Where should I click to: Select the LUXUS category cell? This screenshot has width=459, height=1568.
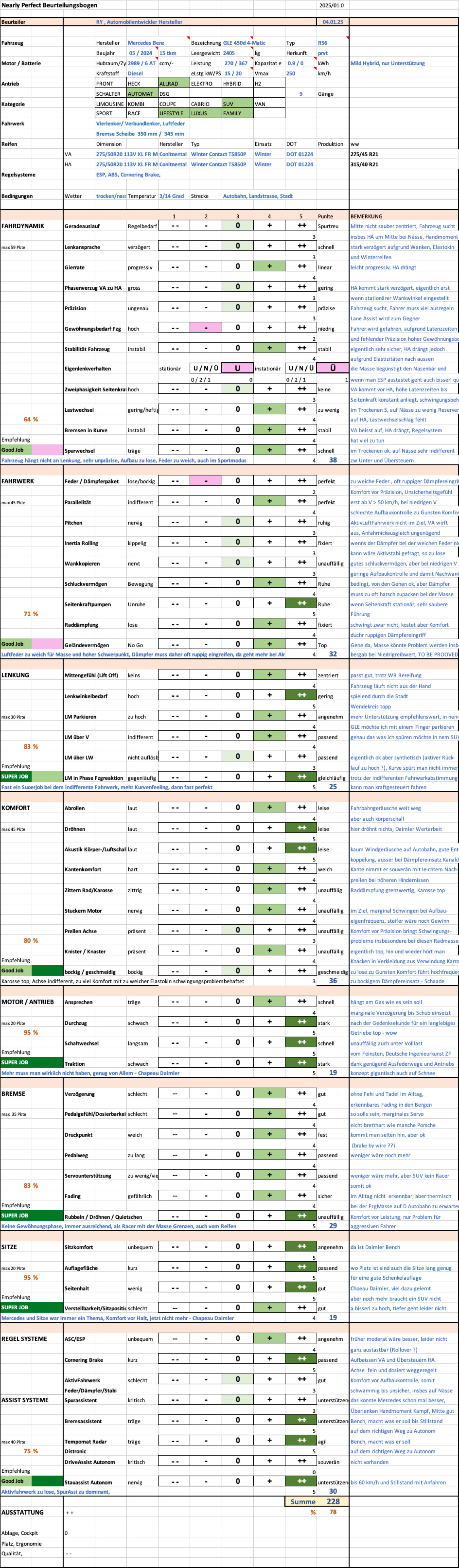[205, 113]
